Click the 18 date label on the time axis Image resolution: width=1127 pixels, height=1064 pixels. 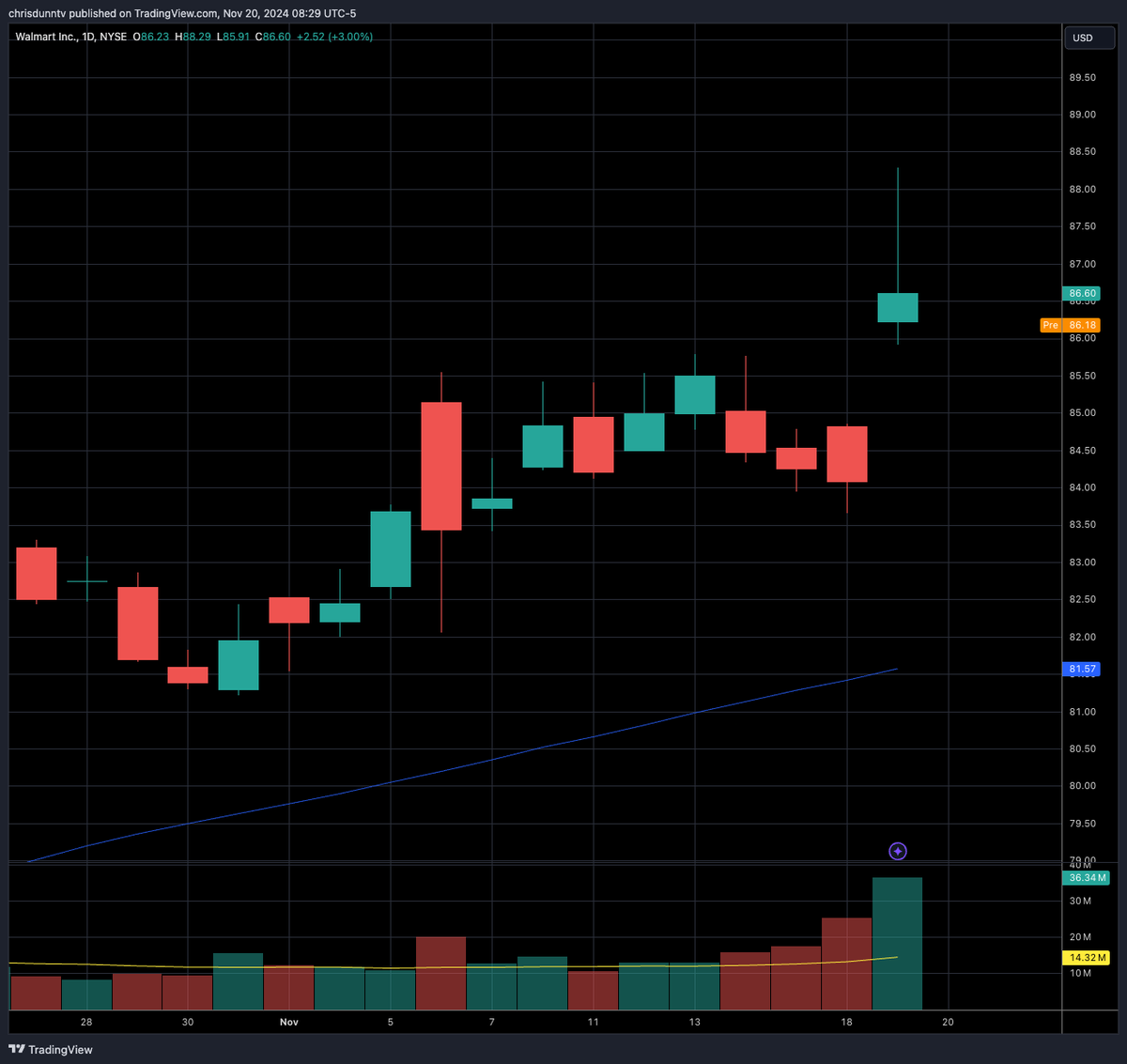(x=847, y=1022)
